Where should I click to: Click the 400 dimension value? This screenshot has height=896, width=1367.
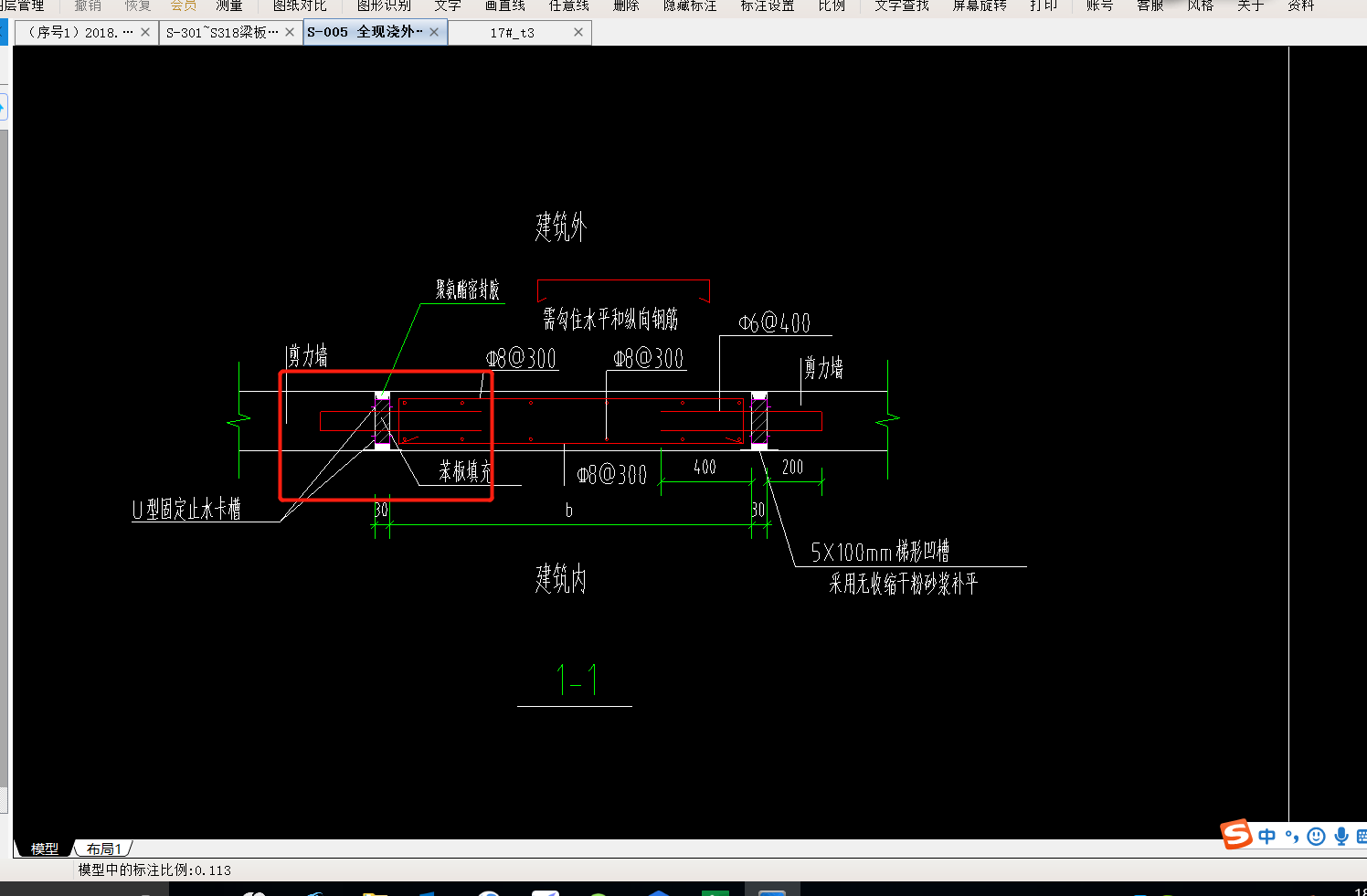705,467
